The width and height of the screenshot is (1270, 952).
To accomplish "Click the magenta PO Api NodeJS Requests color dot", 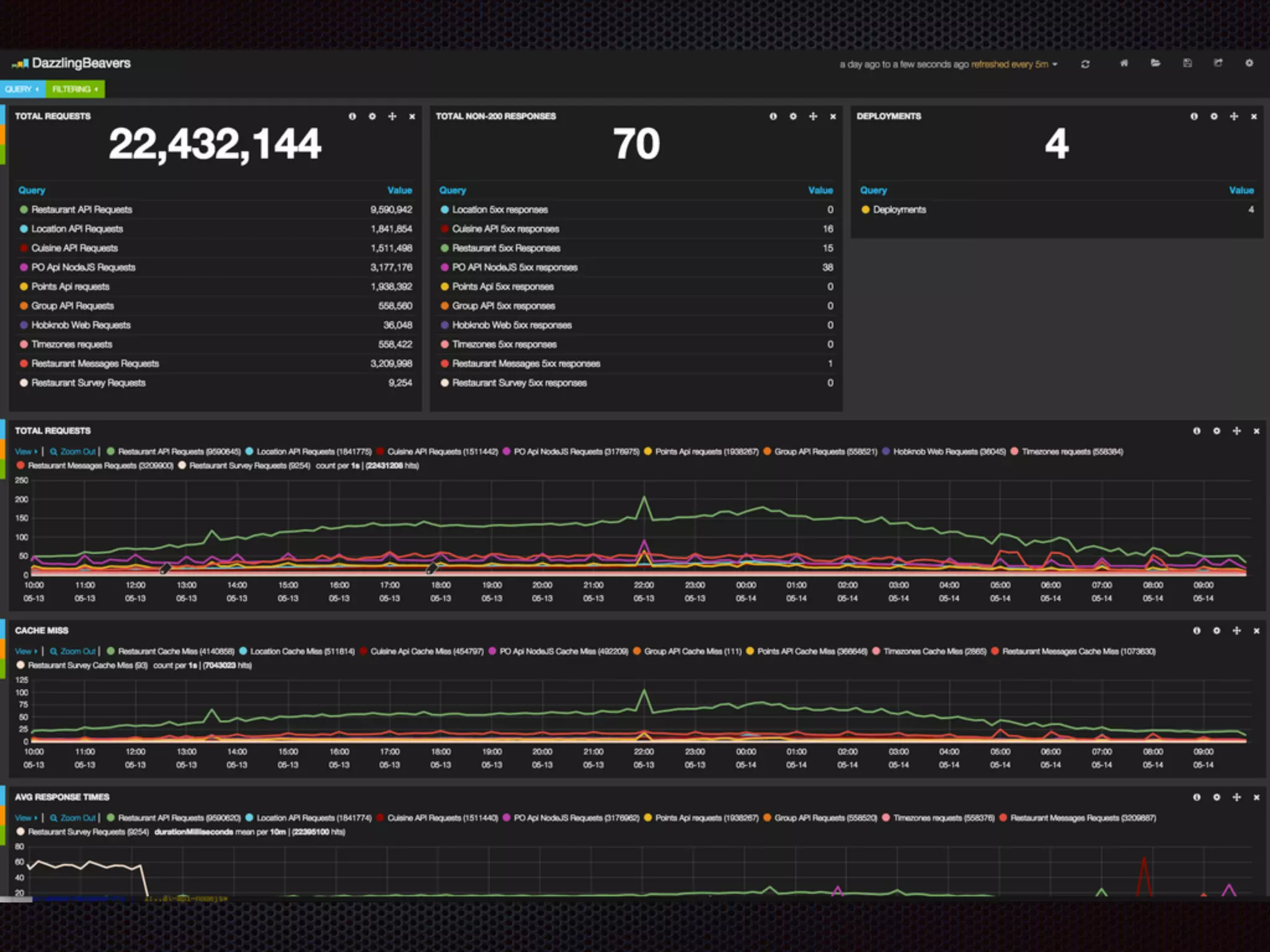I will coord(24,268).
